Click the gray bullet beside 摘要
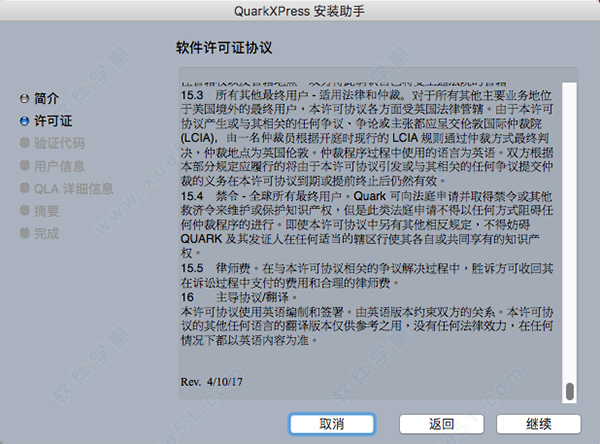Viewport: 600px width, 444px height. click(24, 210)
